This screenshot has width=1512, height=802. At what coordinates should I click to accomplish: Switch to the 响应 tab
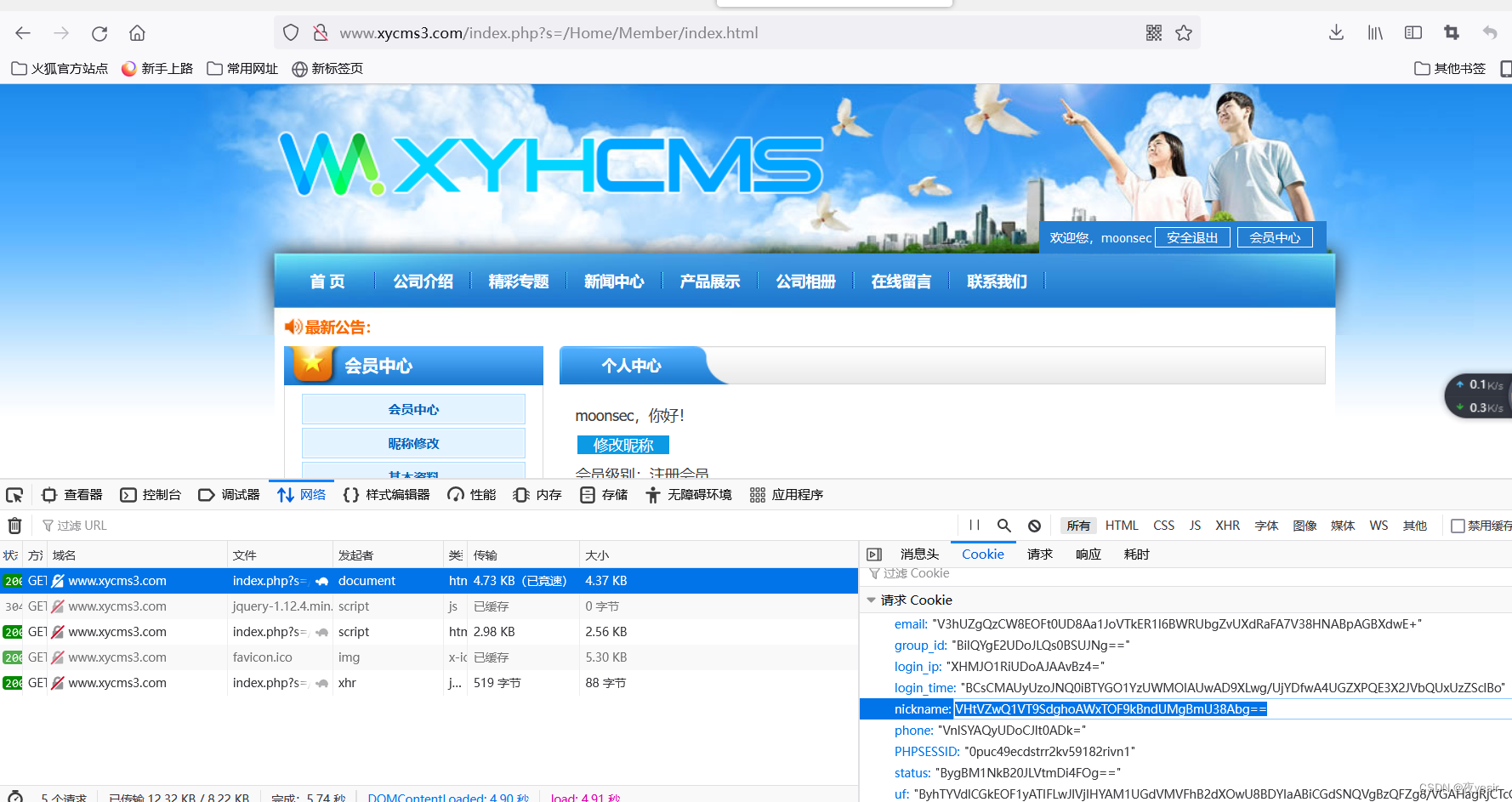1088,554
